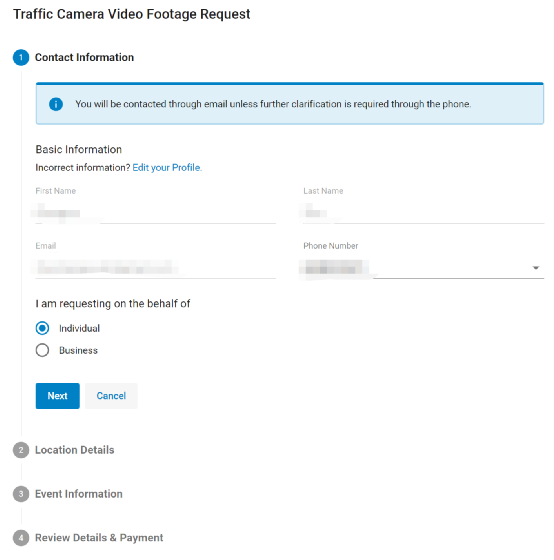Click the blue info icon in the notice banner

[56, 104]
